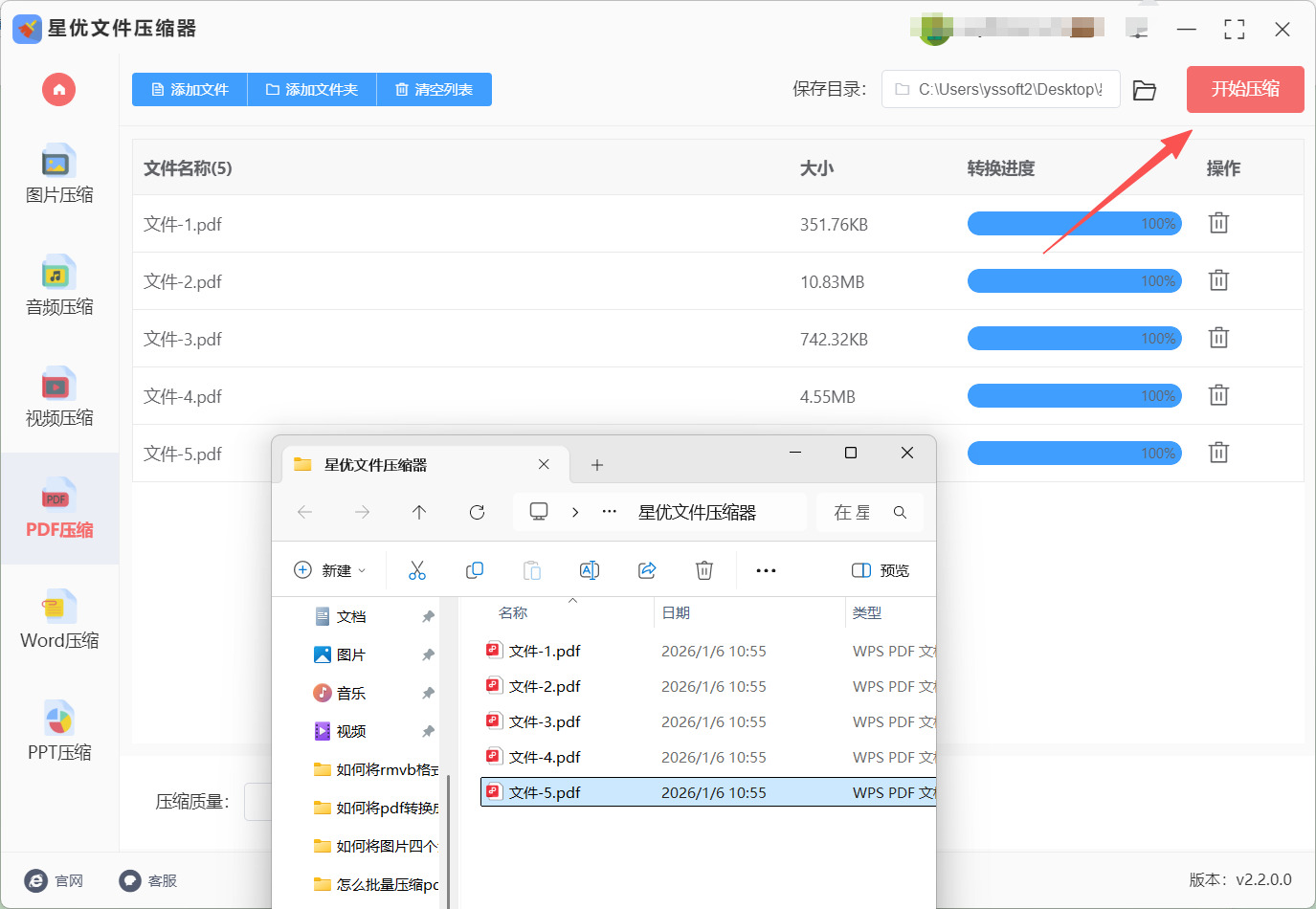Open the Explorer more options ellipsis menu
This screenshot has height=909, width=1316.
click(766, 570)
